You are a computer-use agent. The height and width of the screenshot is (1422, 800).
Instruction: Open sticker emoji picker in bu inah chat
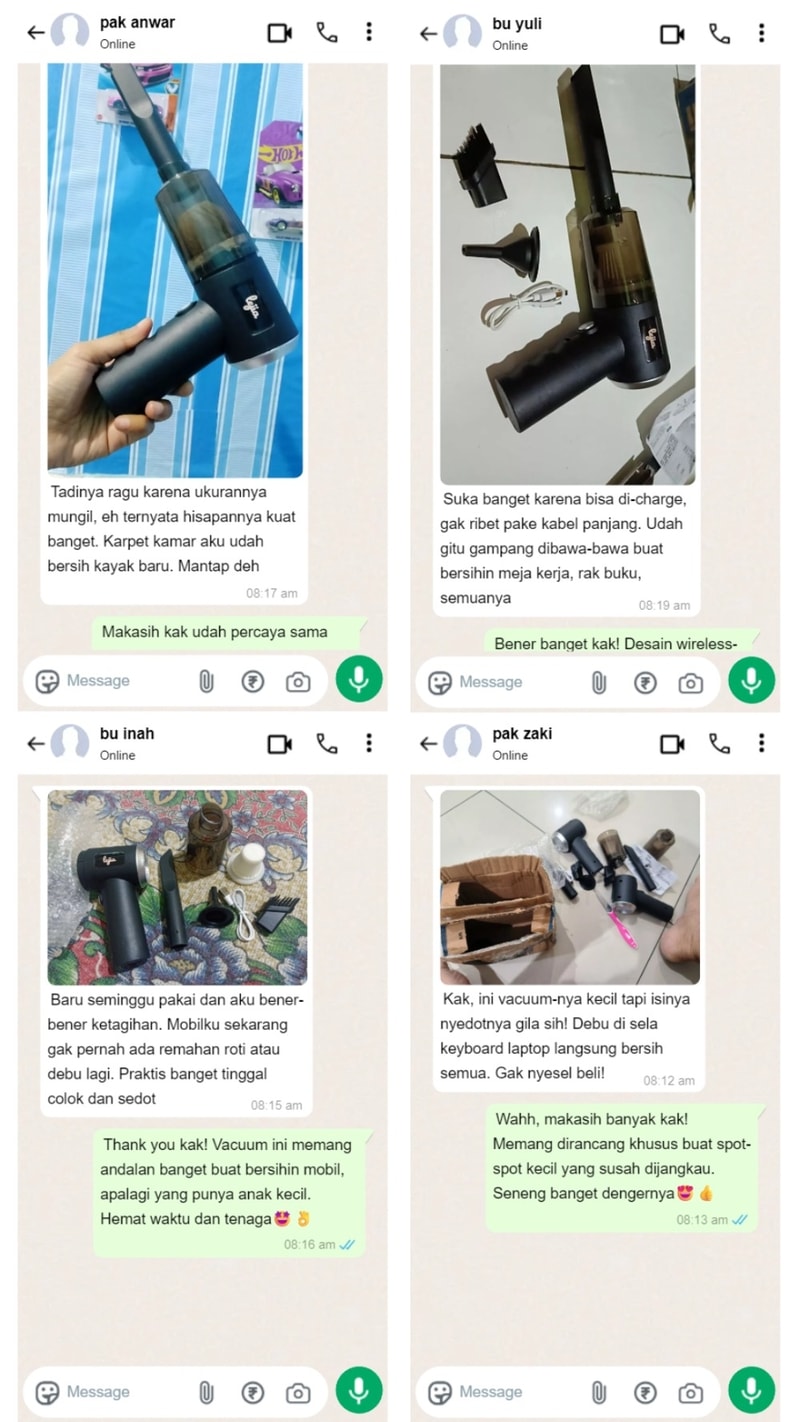[x=47, y=1392]
